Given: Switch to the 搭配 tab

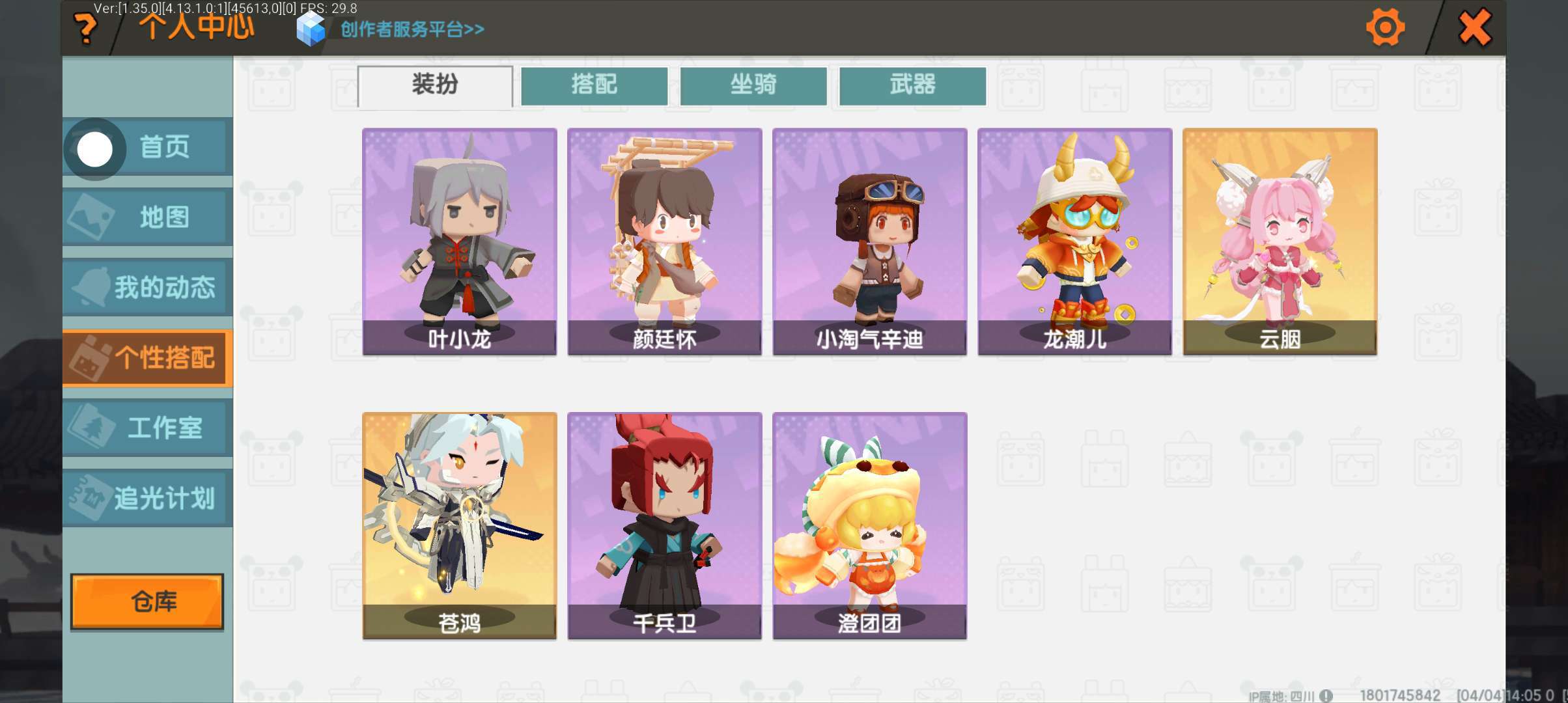Looking at the screenshot, I should (x=595, y=85).
